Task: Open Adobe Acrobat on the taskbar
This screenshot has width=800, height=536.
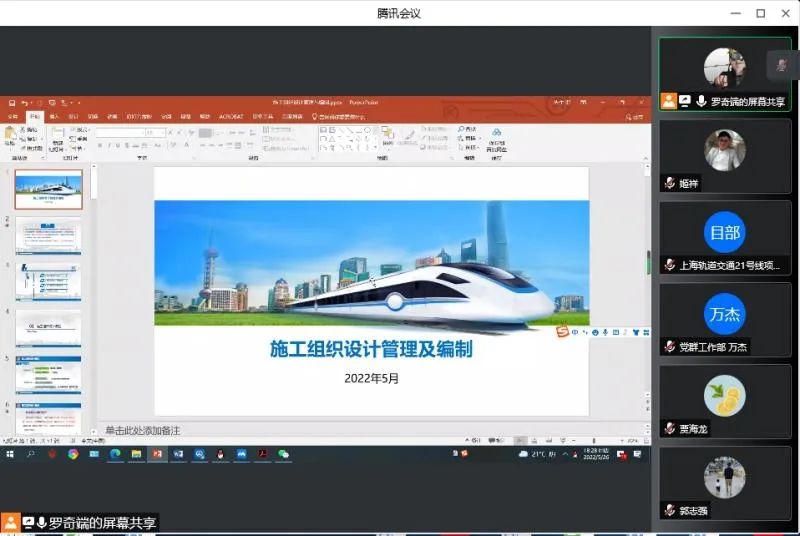Action: [x=263, y=454]
